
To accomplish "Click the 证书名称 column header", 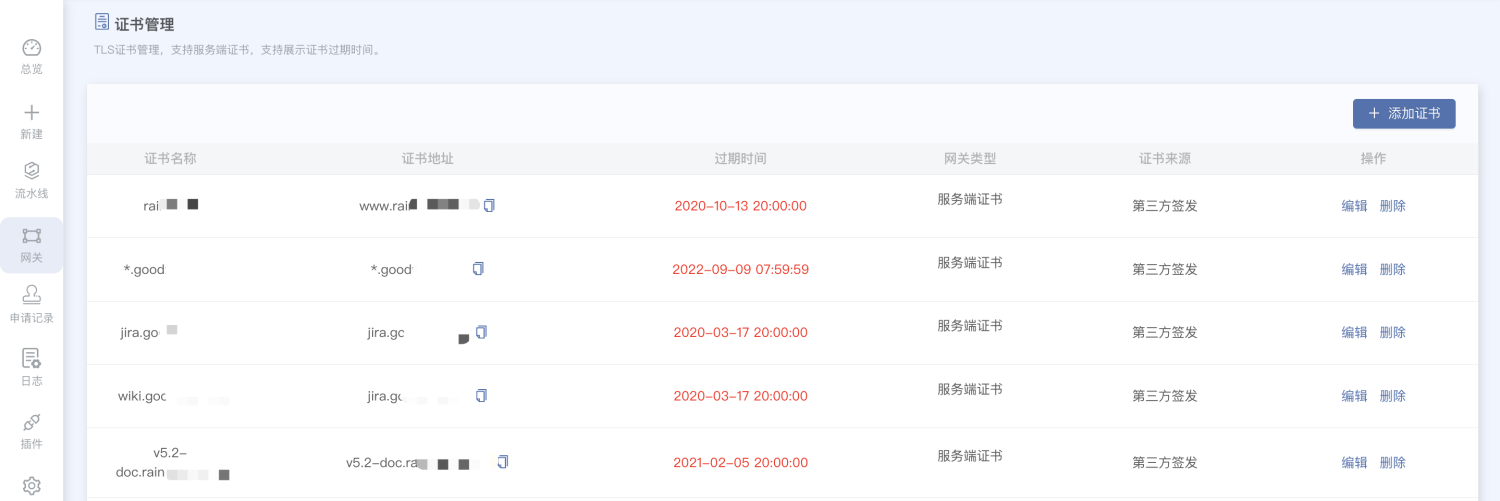I will (x=170, y=159).
